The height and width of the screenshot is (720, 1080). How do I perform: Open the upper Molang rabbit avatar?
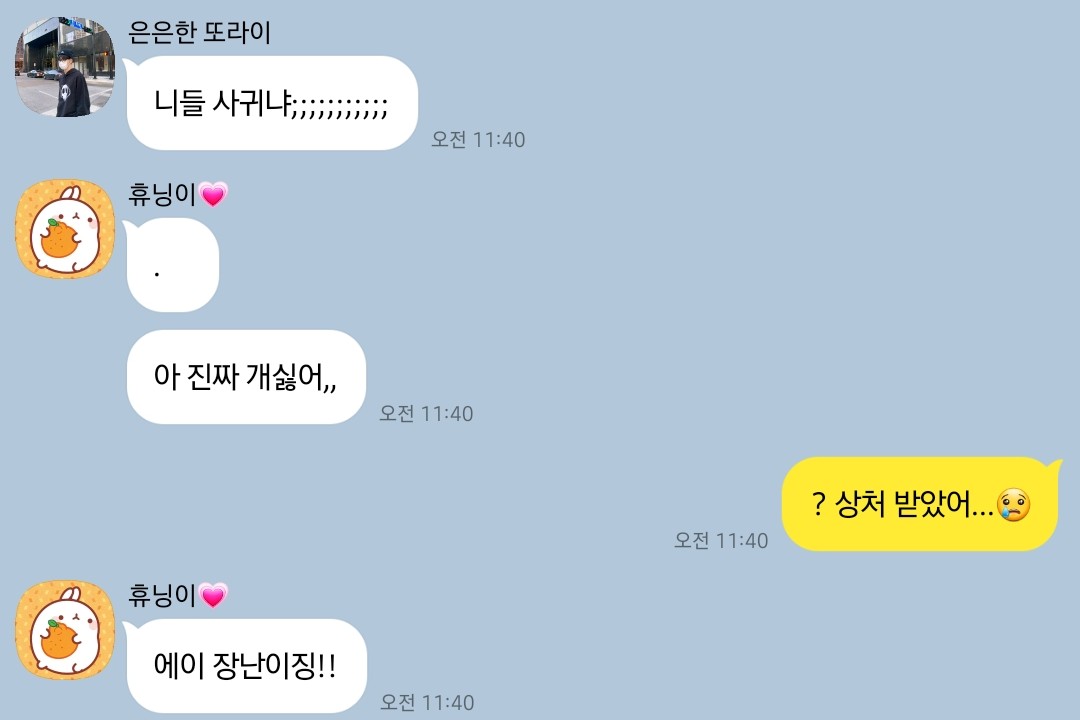tap(65, 229)
